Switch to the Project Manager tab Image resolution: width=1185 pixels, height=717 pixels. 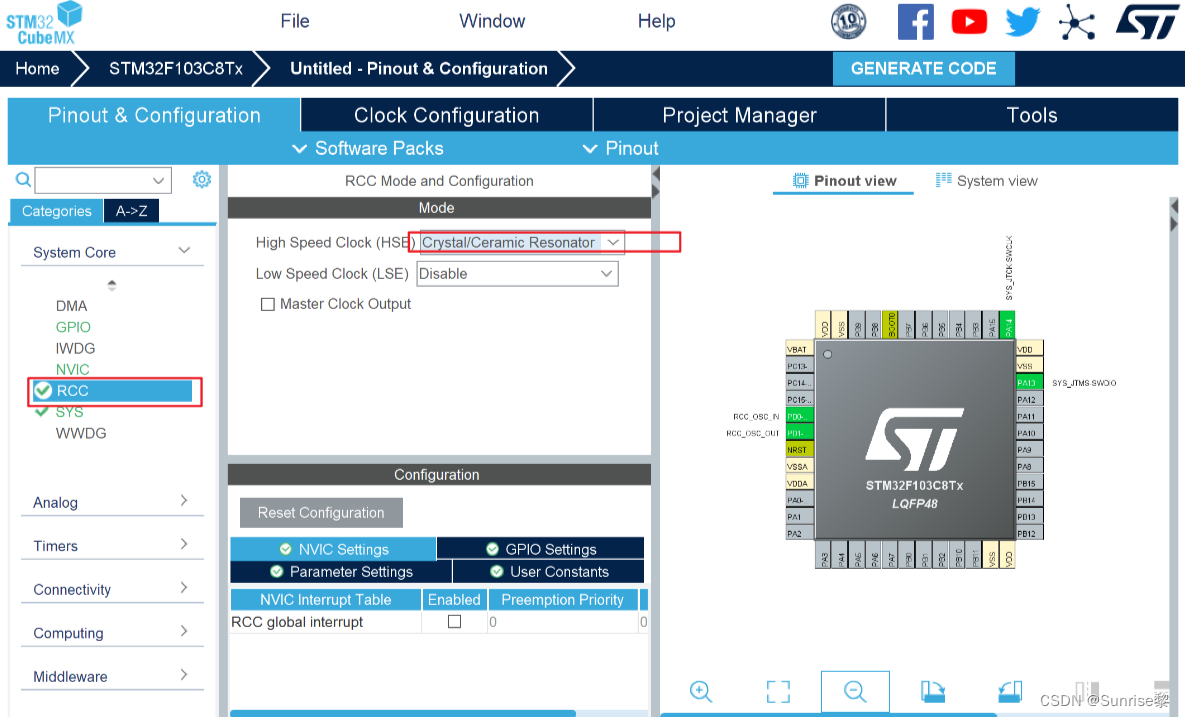pos(739,115)
